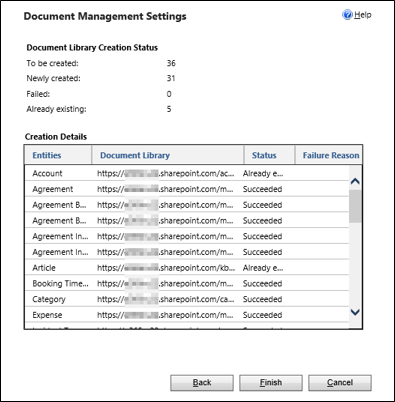Click the Category row's SharePoint URL
This screenshot has height=402, width=395.
pyautogui.click(x=165, y=299)
